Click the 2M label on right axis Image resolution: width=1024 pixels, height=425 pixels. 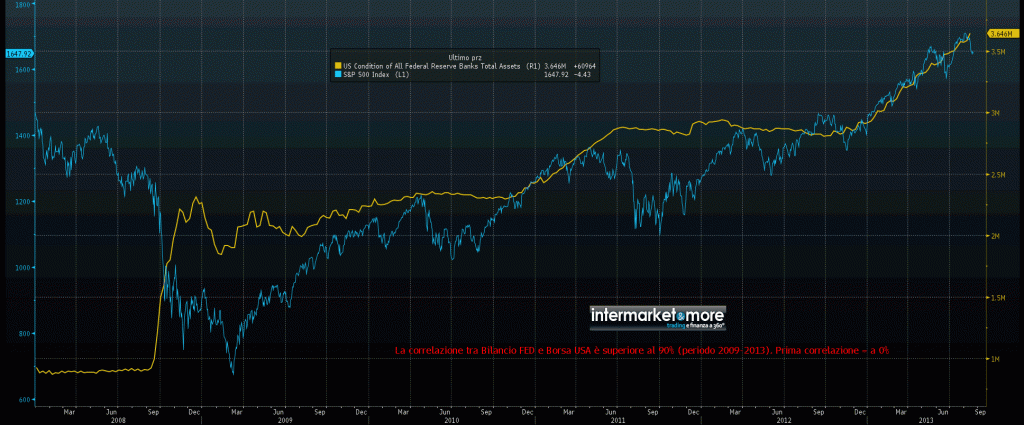(x=994, y=236)
